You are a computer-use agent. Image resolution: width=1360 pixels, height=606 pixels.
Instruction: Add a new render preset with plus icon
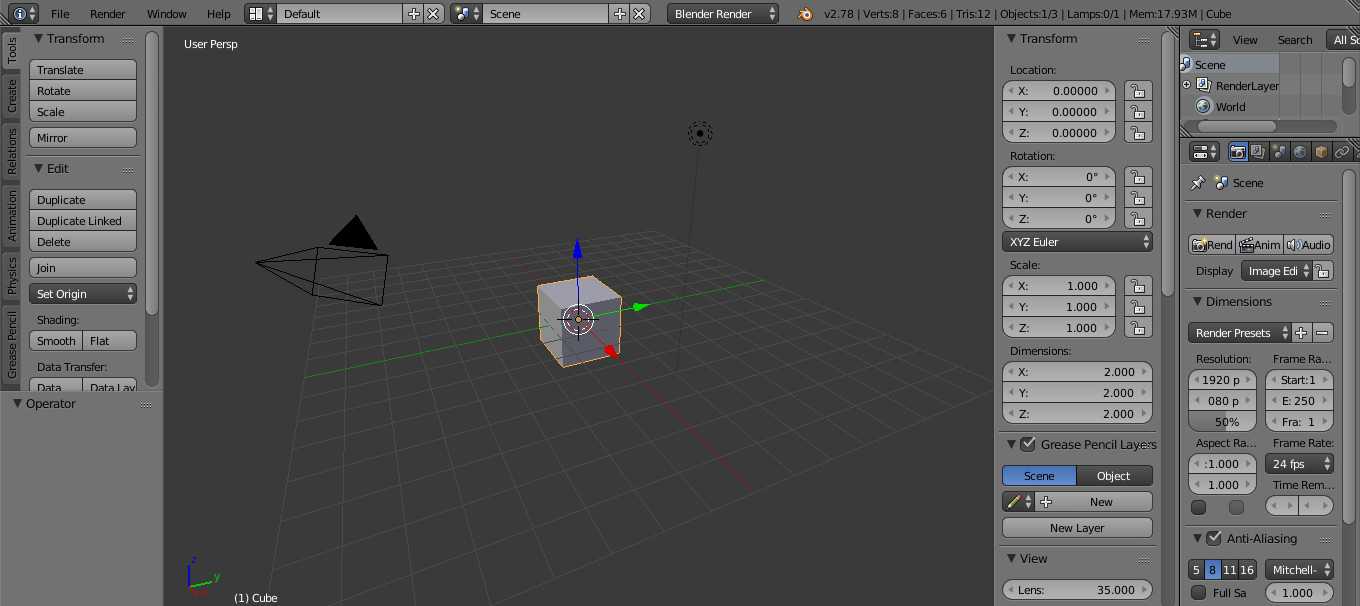1301,333
